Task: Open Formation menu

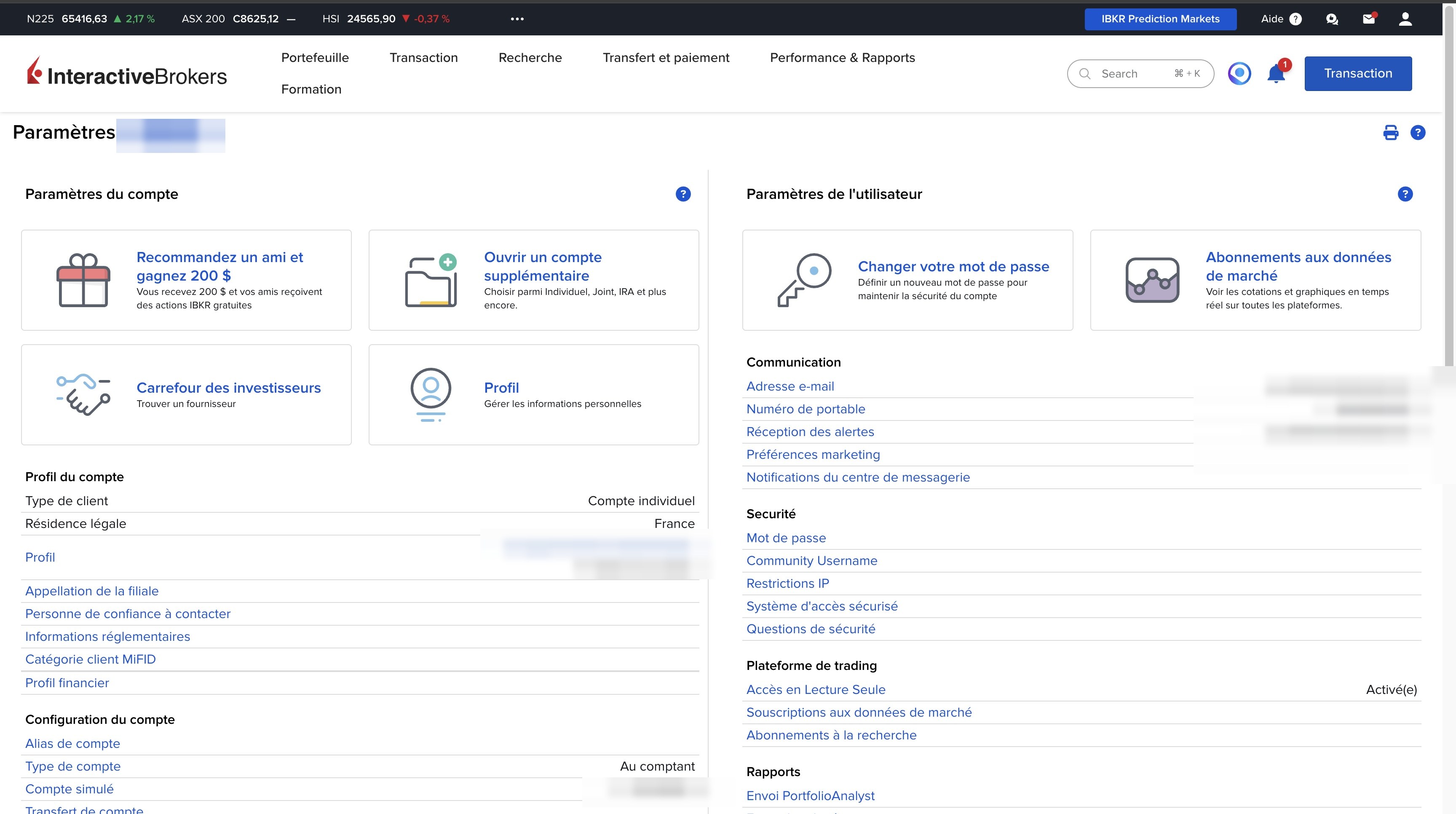Action: [311, 89]
